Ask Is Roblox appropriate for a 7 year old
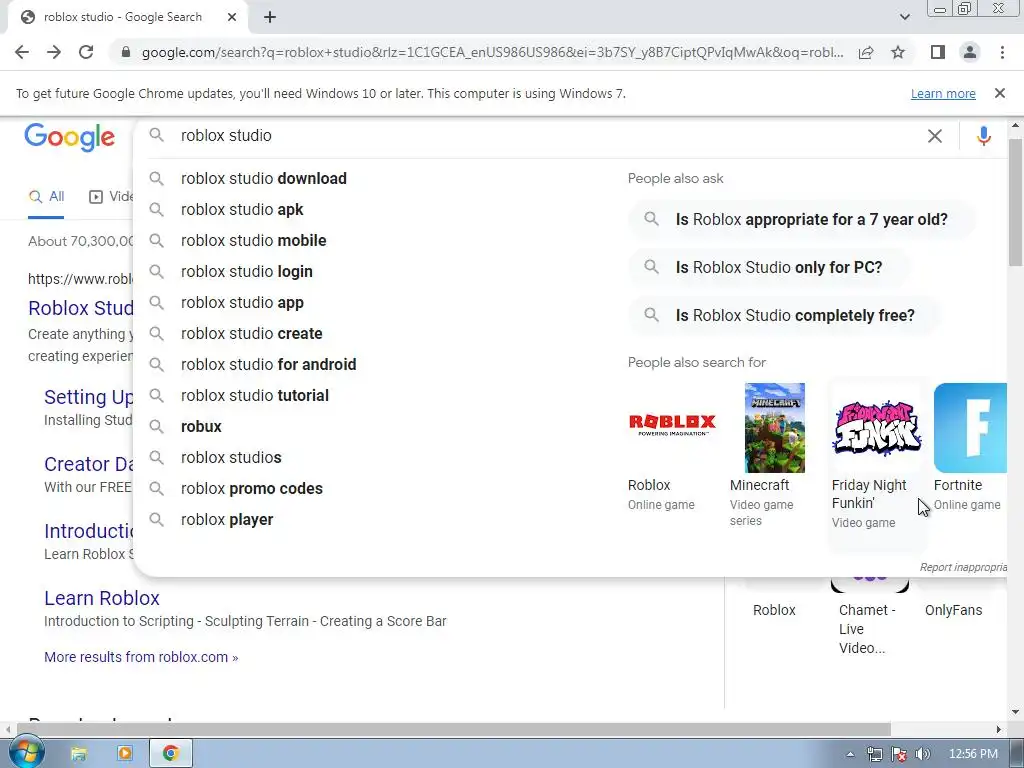The image size is (1024, 768). pos(802,219)
